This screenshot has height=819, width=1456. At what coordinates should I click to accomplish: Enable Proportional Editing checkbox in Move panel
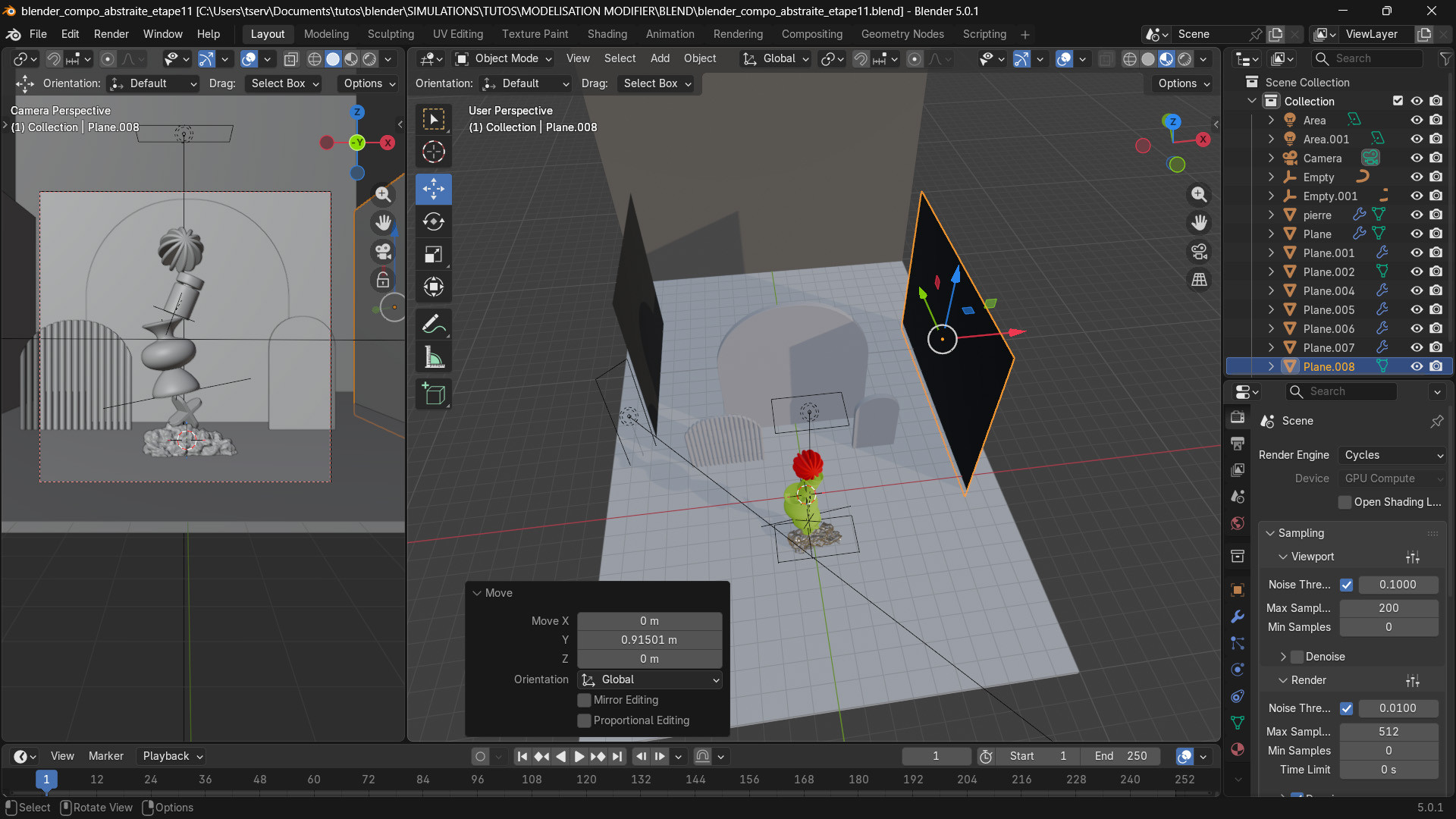coord(584,720)
